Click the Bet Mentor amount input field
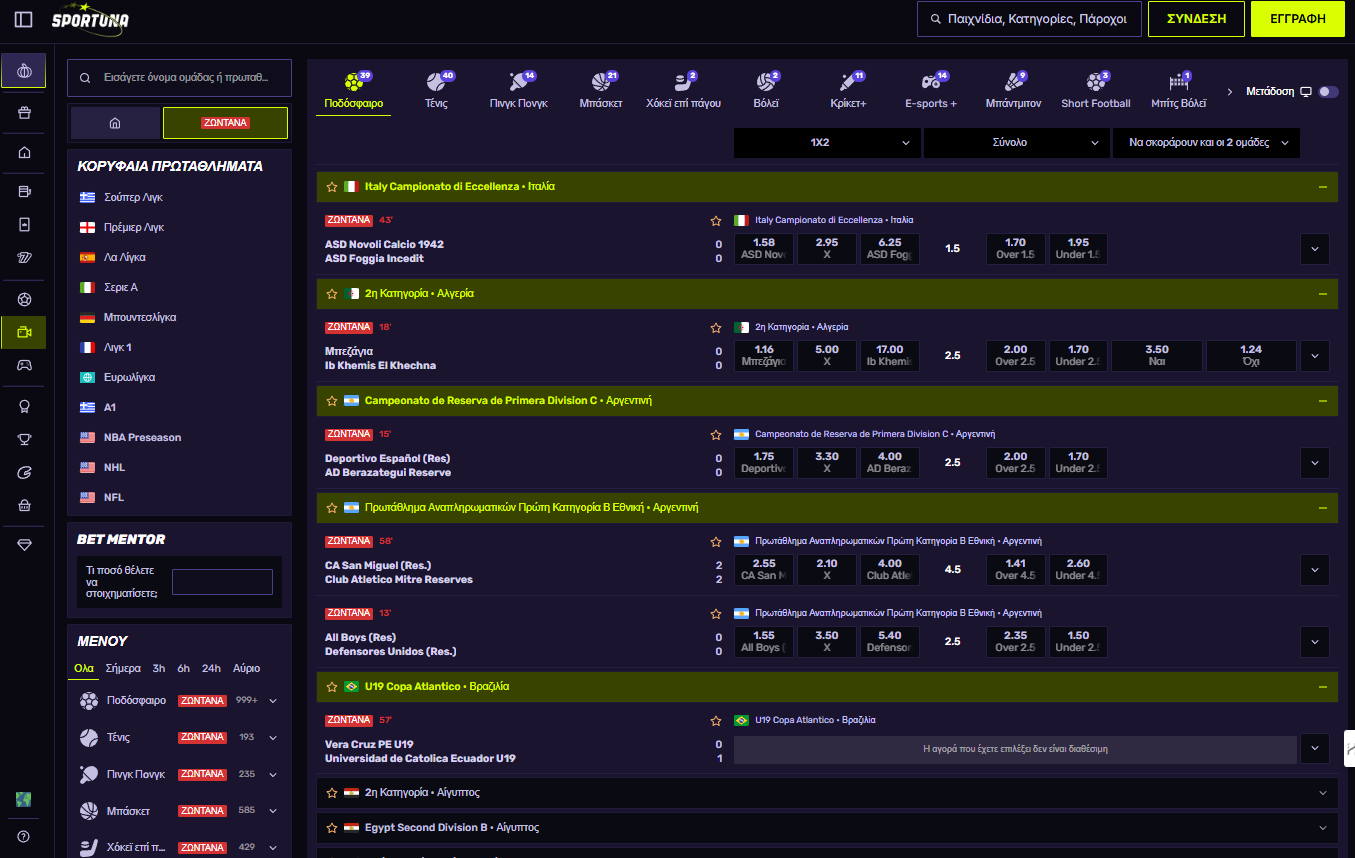This screenshot has width=1355, height=858. 222,582
